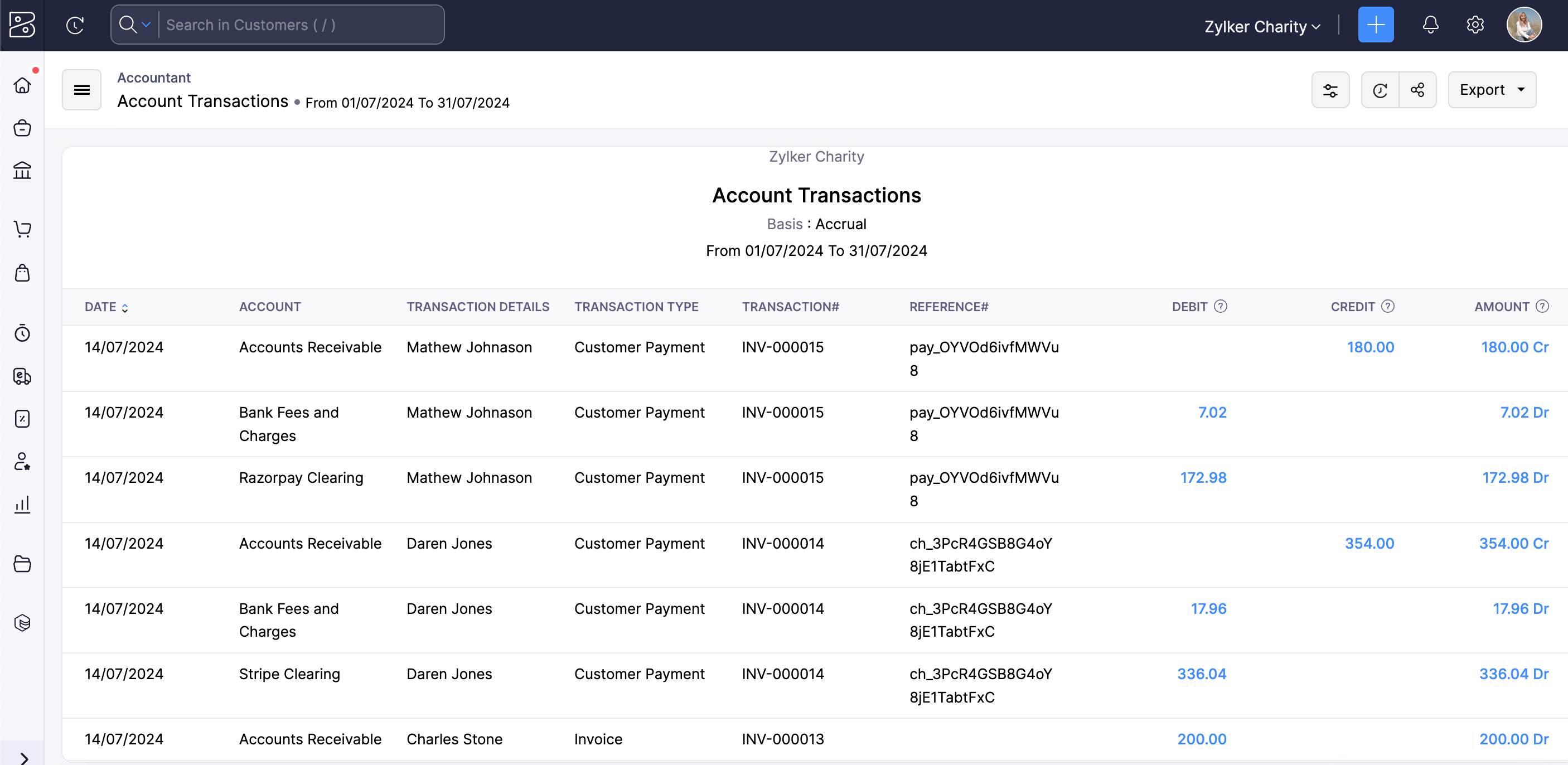1568x765 pixels.
Task: Open Reports via the bar chart icon
Action: (x=22, y=505)
